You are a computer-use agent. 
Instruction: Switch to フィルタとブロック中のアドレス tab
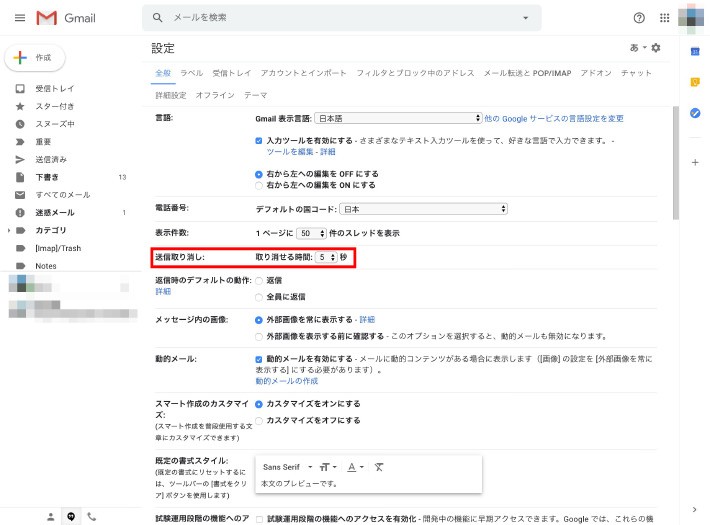415,73
